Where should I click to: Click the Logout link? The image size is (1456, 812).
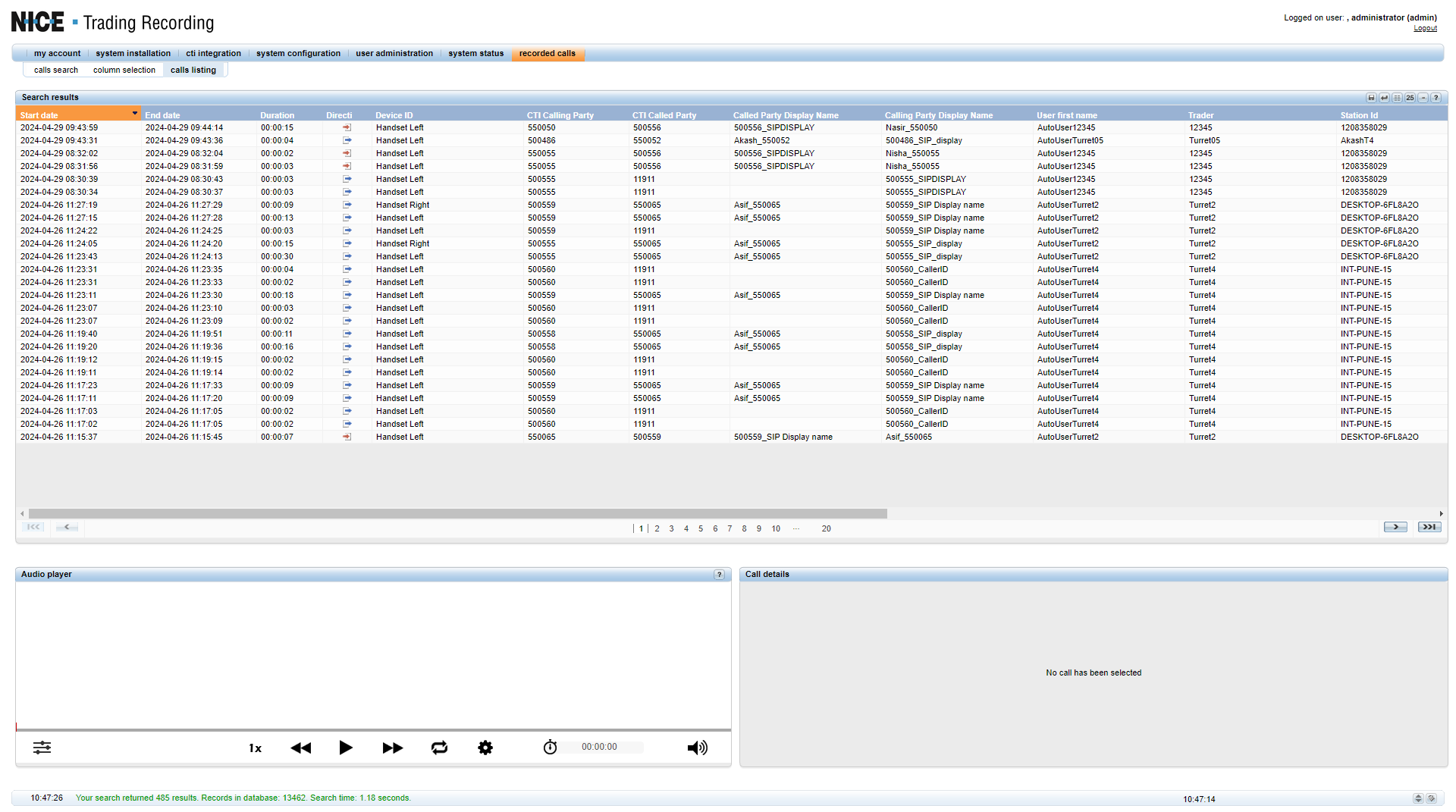click(1425, 29)
